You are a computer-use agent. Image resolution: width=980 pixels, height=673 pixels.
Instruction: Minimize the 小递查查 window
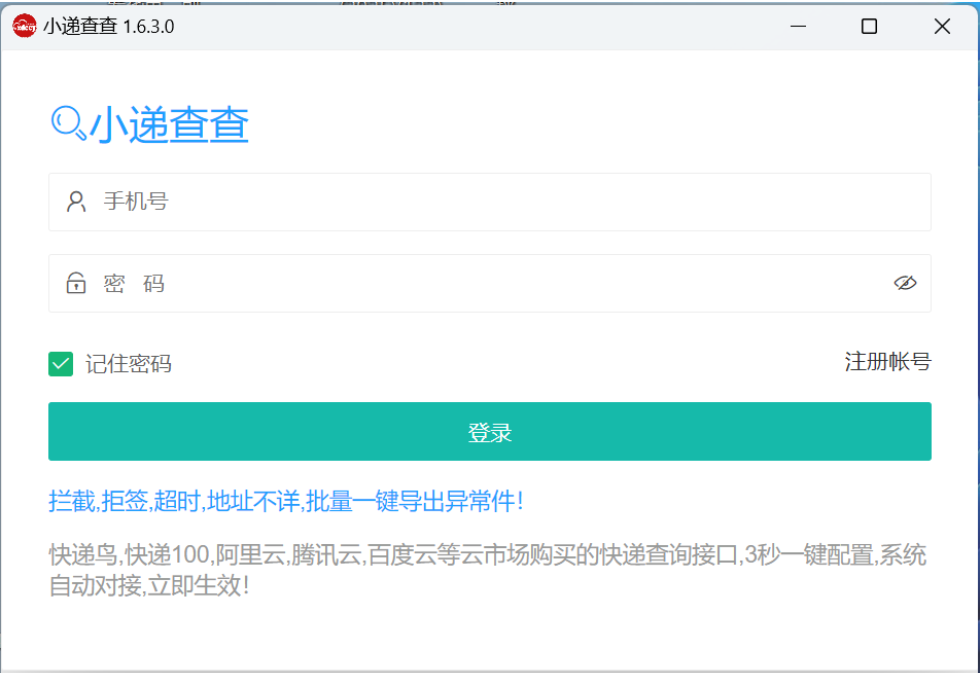point(797,26)
